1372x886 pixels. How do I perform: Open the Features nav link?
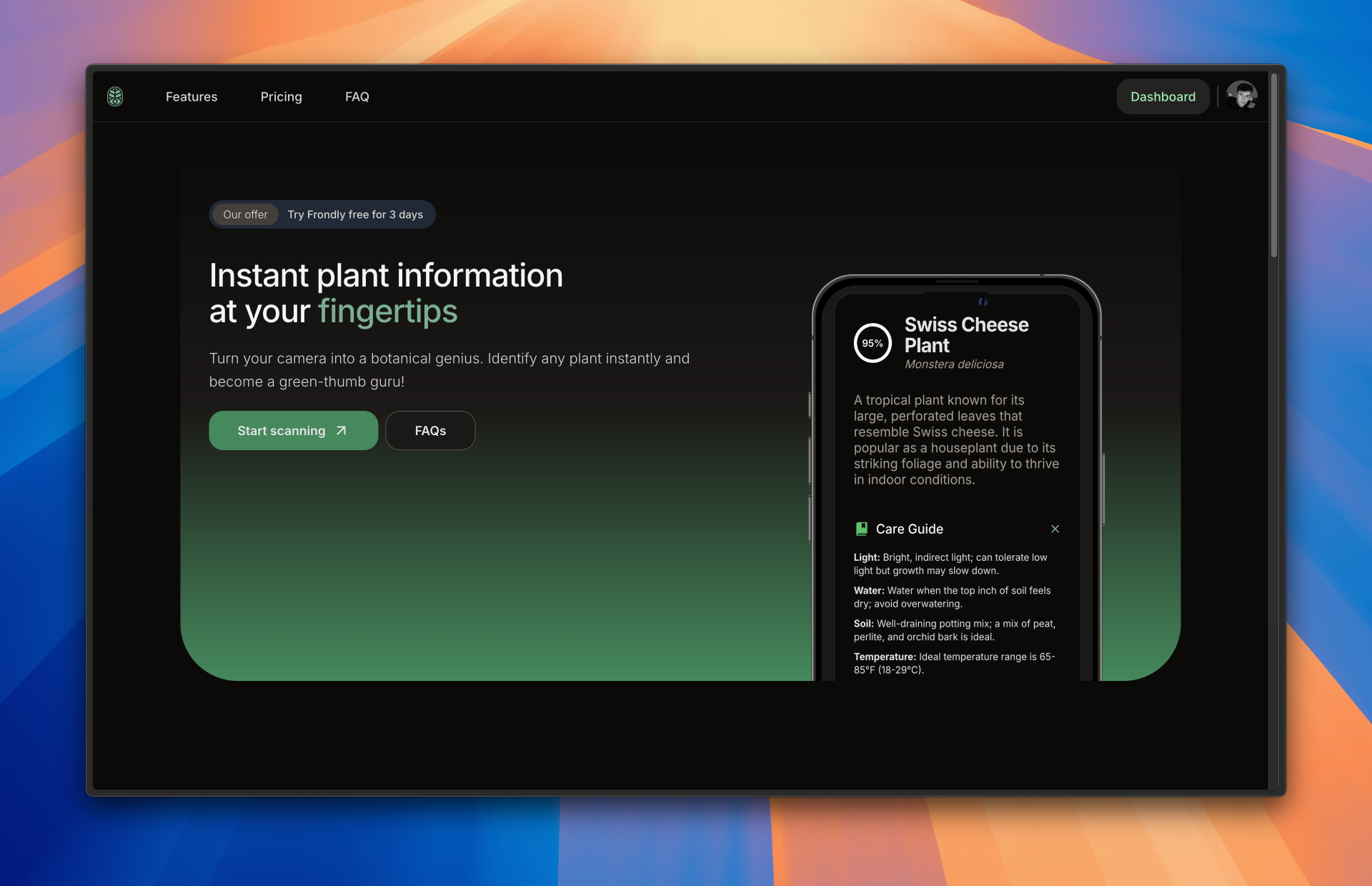point(192,96)
